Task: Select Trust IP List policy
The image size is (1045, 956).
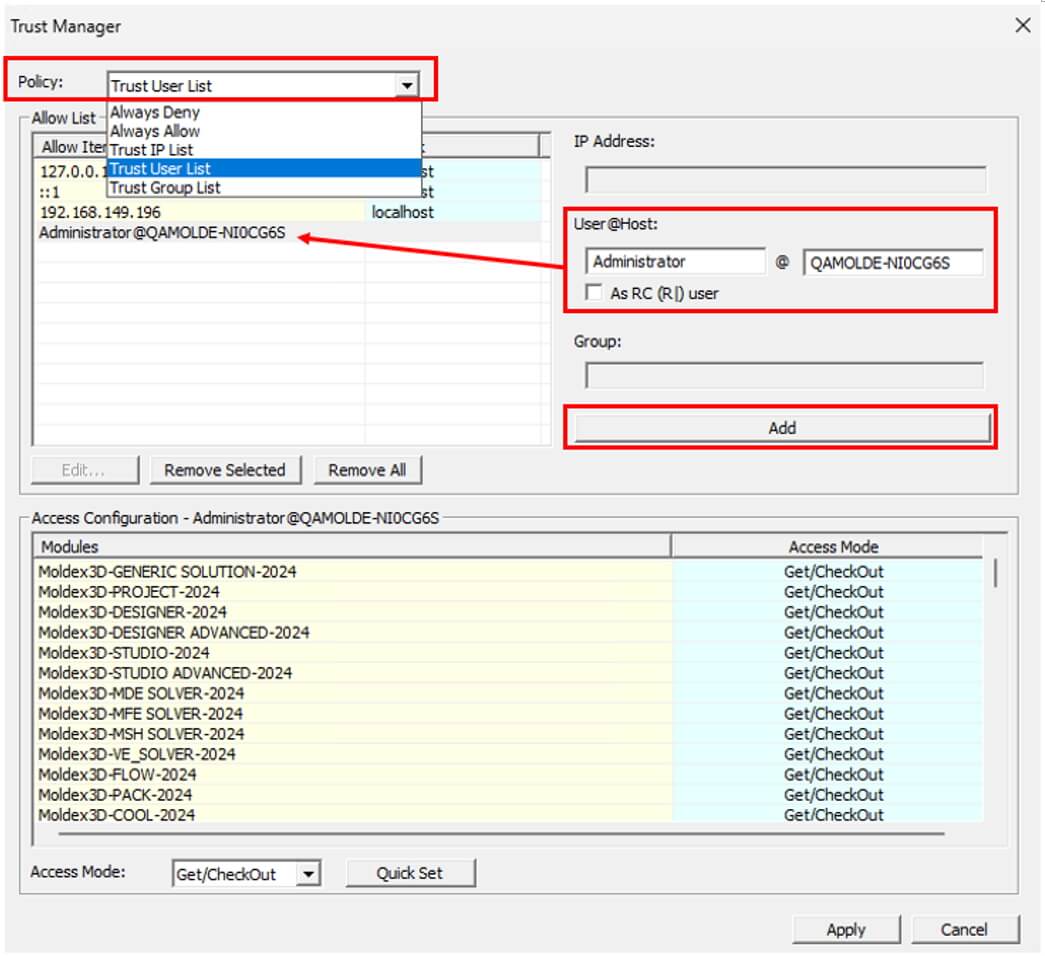Action: coord(264,149)
